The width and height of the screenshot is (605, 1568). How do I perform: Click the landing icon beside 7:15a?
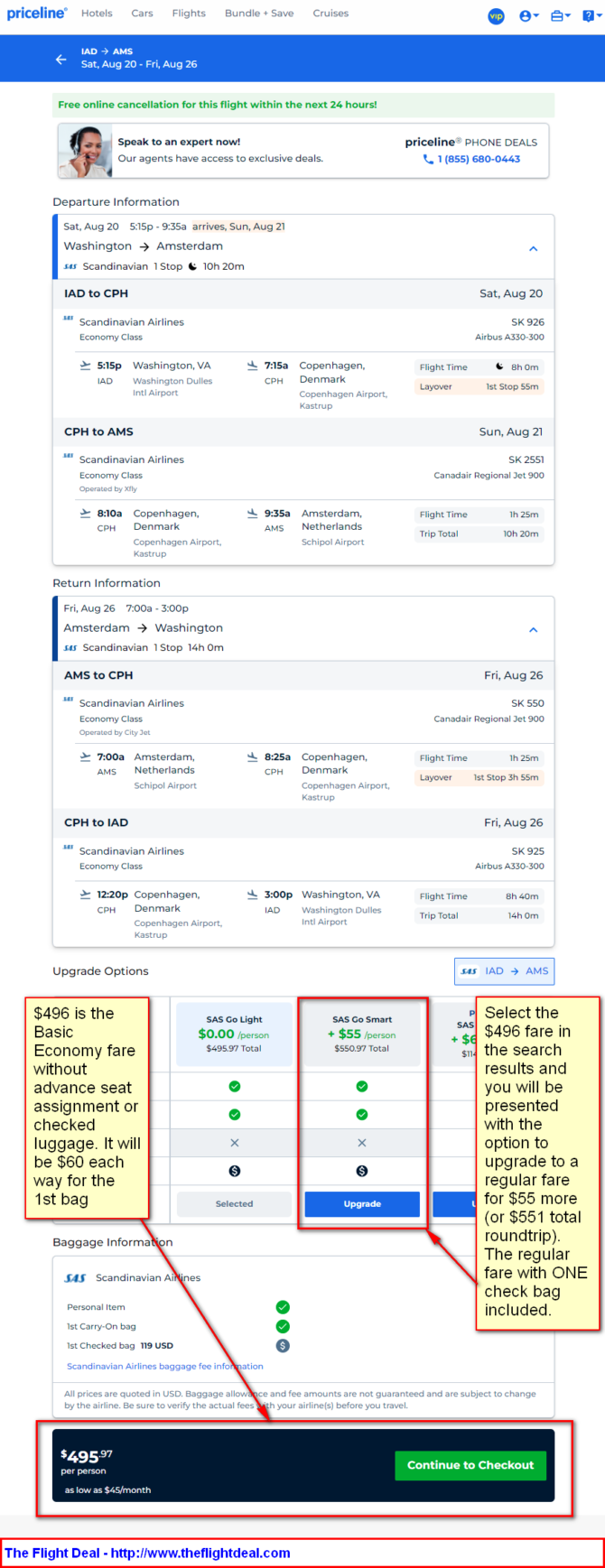click(252, 366)
